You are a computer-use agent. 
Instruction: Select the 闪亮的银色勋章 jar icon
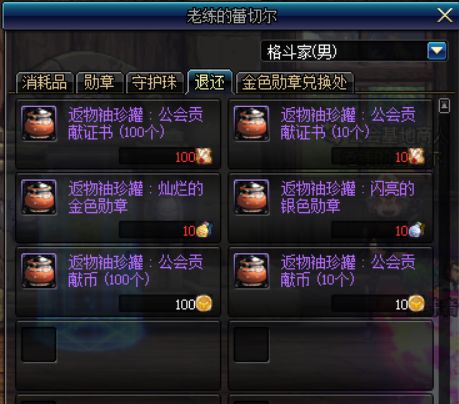coord(251,197)
